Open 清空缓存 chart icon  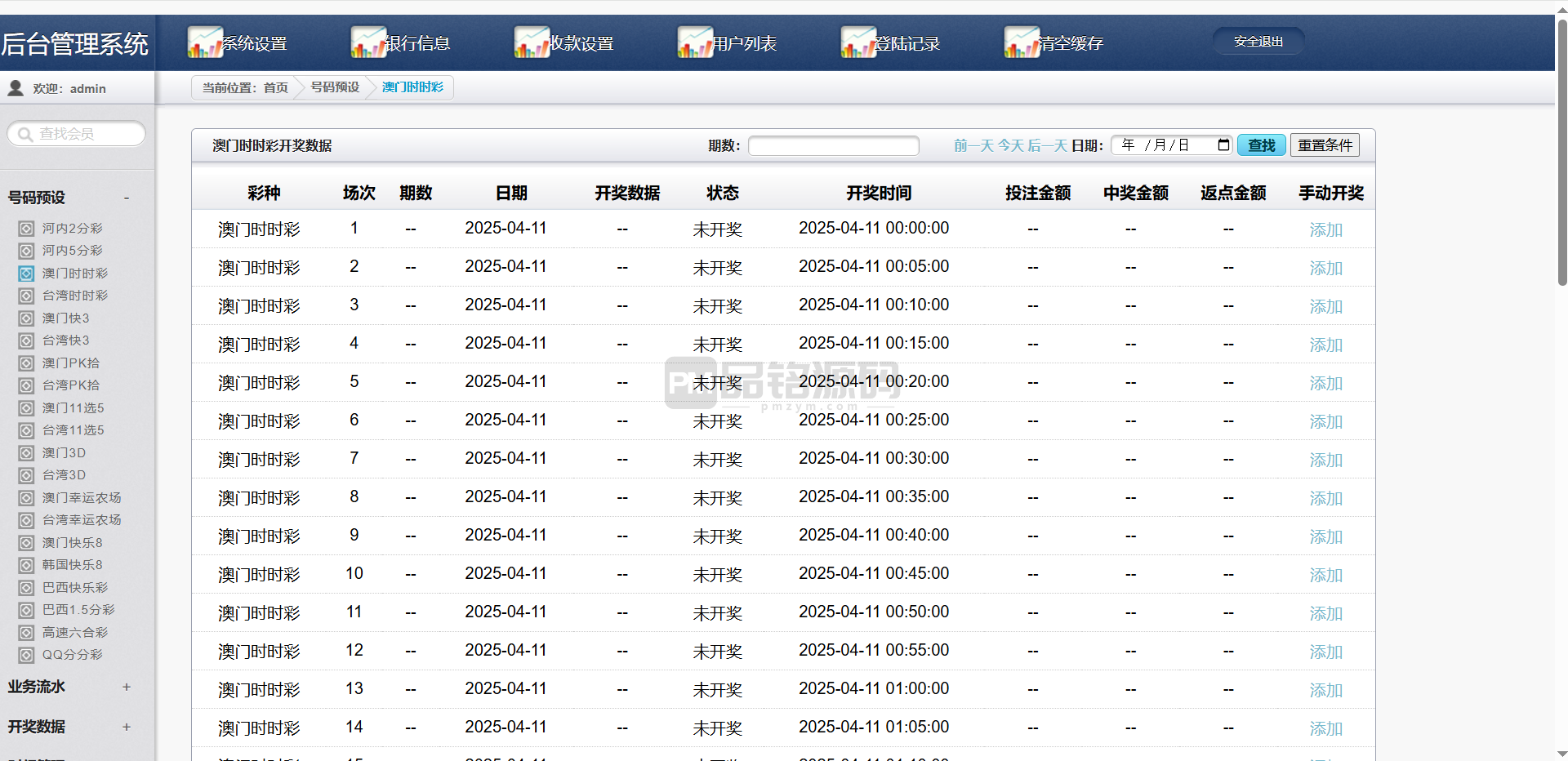tap(1022, 42)
